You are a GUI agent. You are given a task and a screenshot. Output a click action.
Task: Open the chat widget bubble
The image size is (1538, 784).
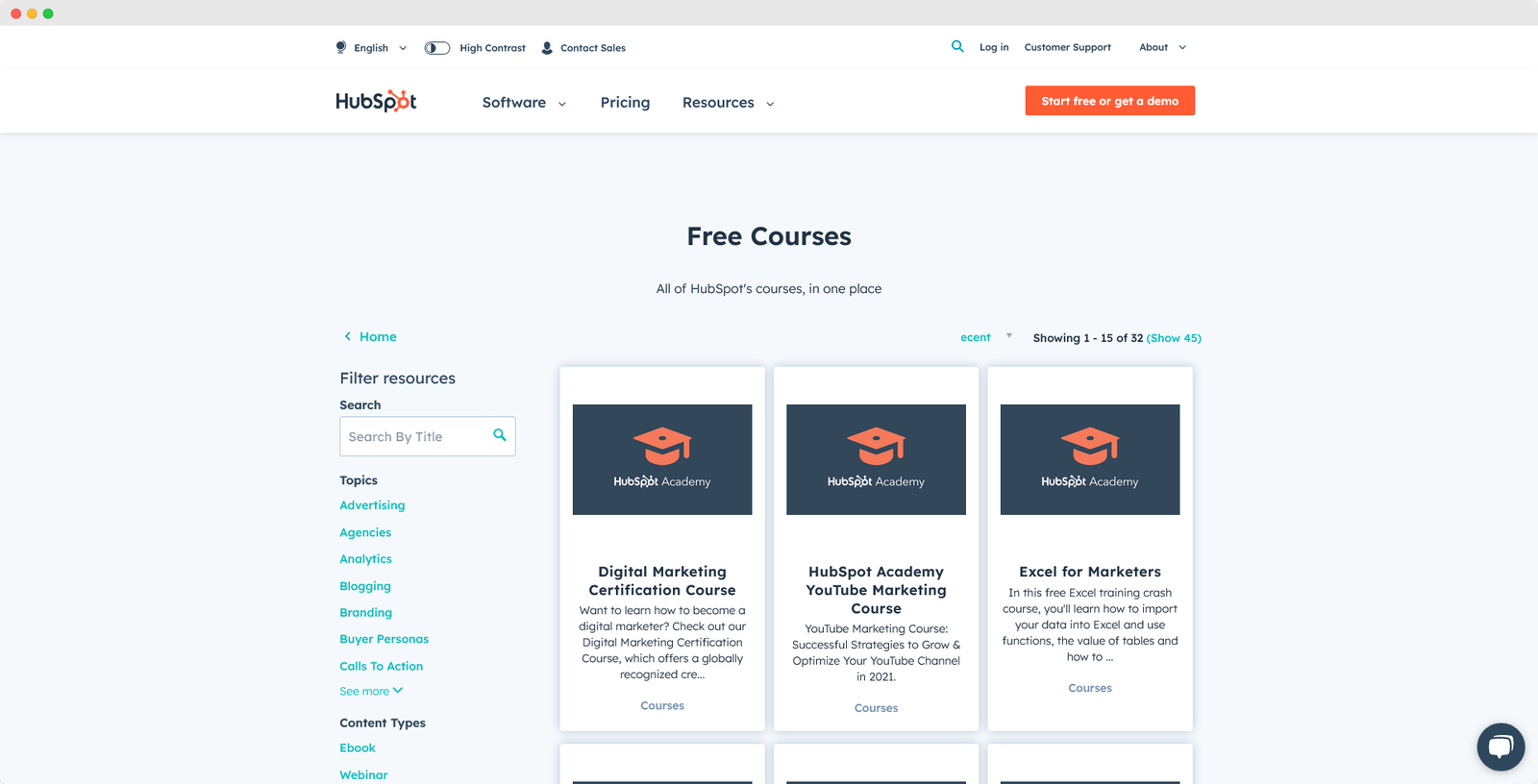point(1501,747)
